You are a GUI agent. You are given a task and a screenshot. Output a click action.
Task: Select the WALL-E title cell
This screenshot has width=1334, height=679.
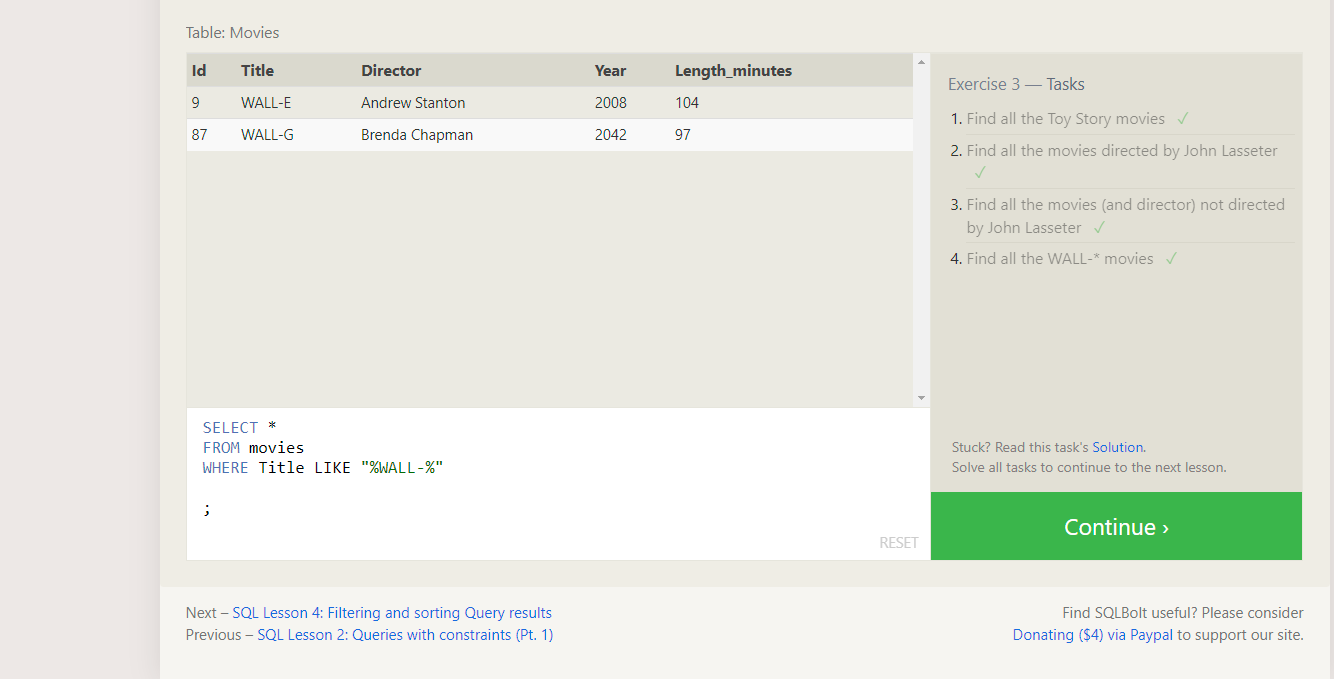(x=266, y=103)
